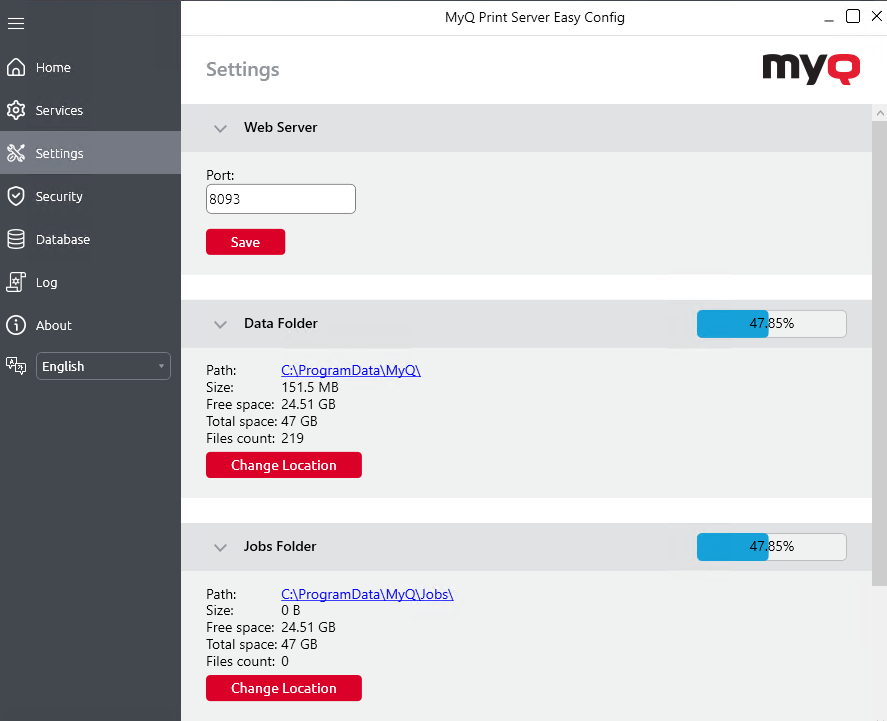Click the Save port button

pyautogui.click(x=246, y=242)
